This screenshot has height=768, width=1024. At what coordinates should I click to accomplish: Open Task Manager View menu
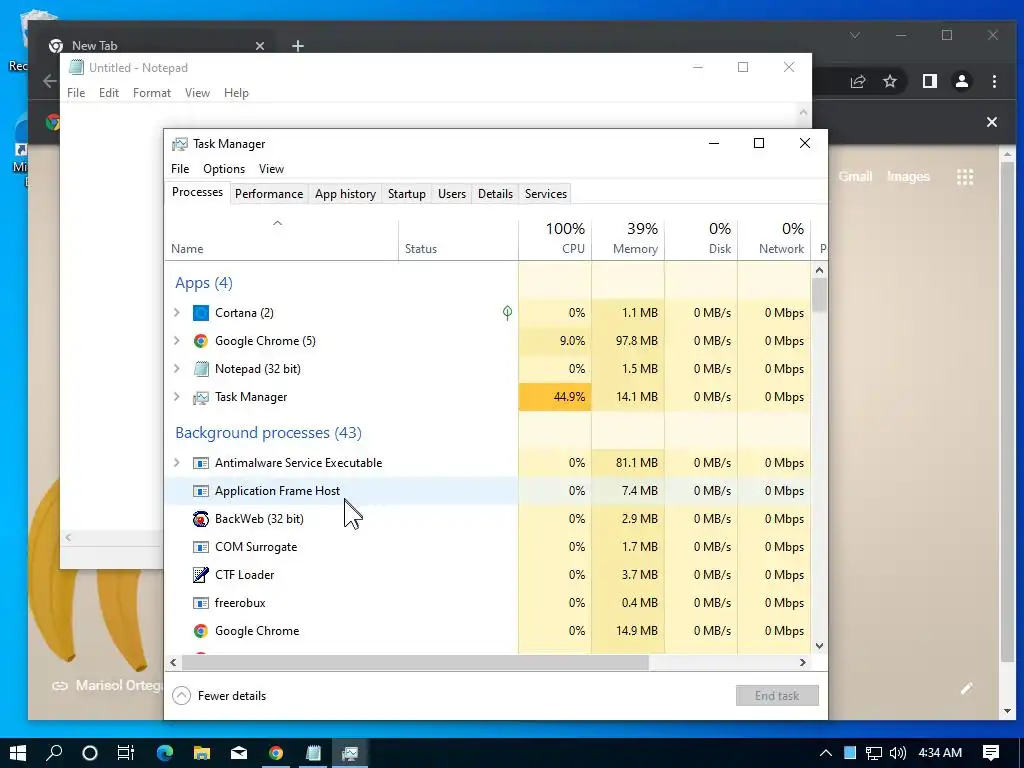271,169
